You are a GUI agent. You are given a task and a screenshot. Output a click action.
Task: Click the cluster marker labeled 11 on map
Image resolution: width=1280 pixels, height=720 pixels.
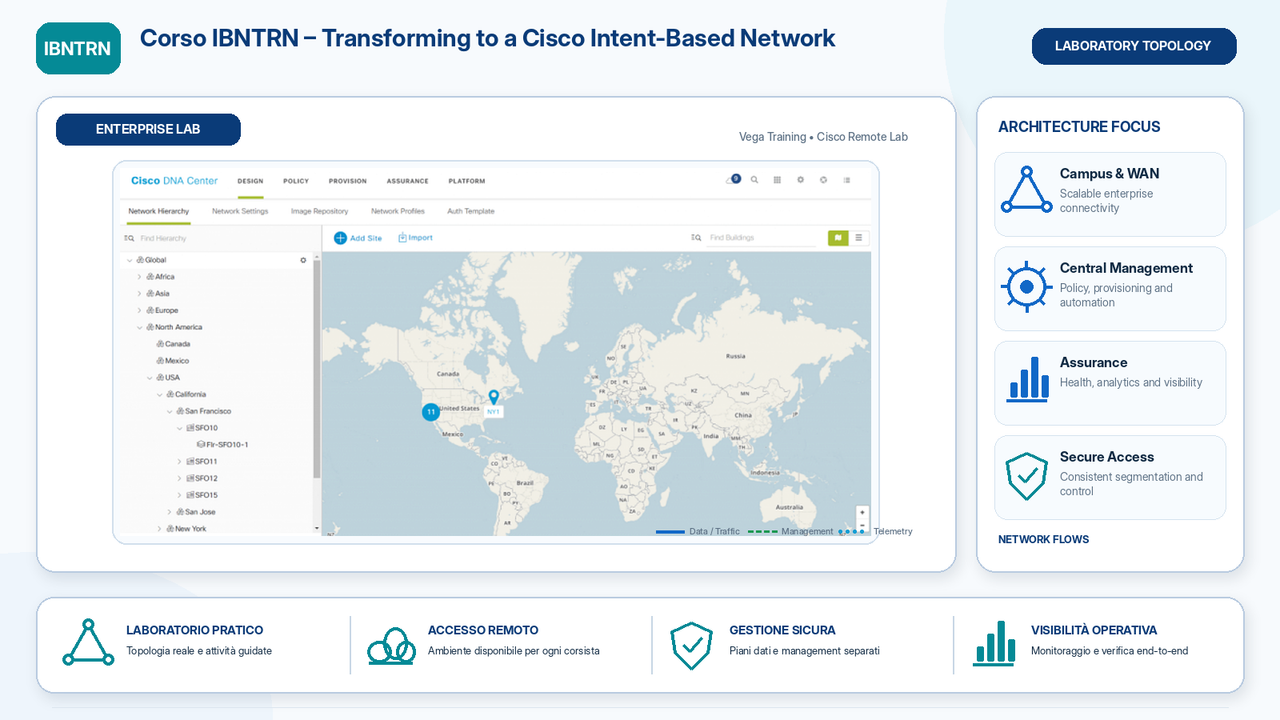pyautogui.click(x=430, y=412)
